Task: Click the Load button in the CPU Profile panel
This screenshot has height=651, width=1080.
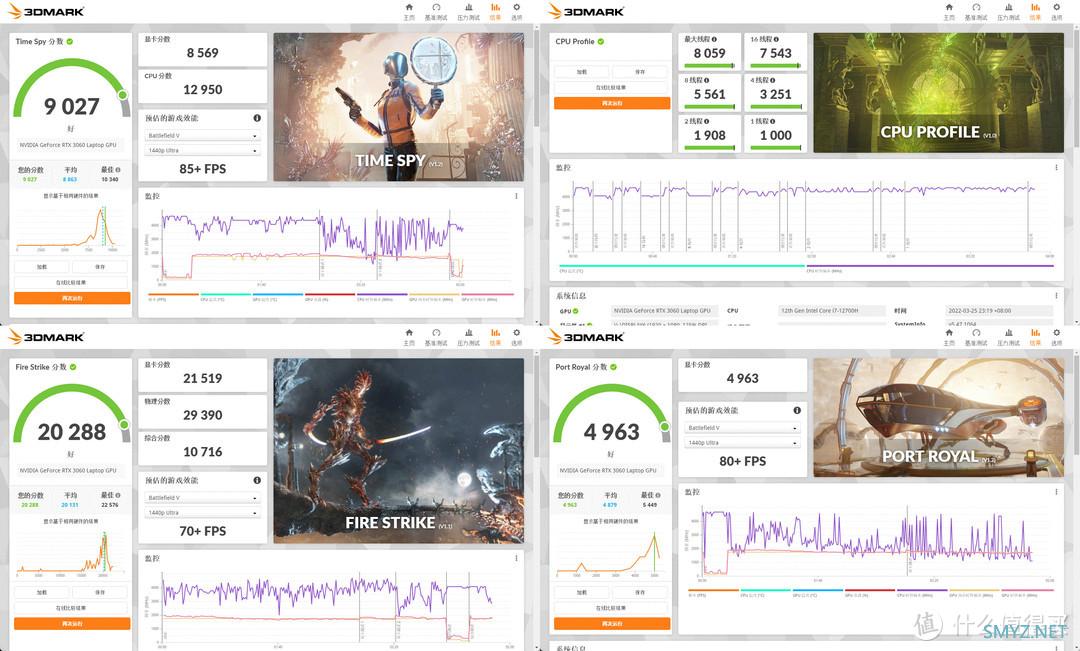Action: click(x=582, y=72)
